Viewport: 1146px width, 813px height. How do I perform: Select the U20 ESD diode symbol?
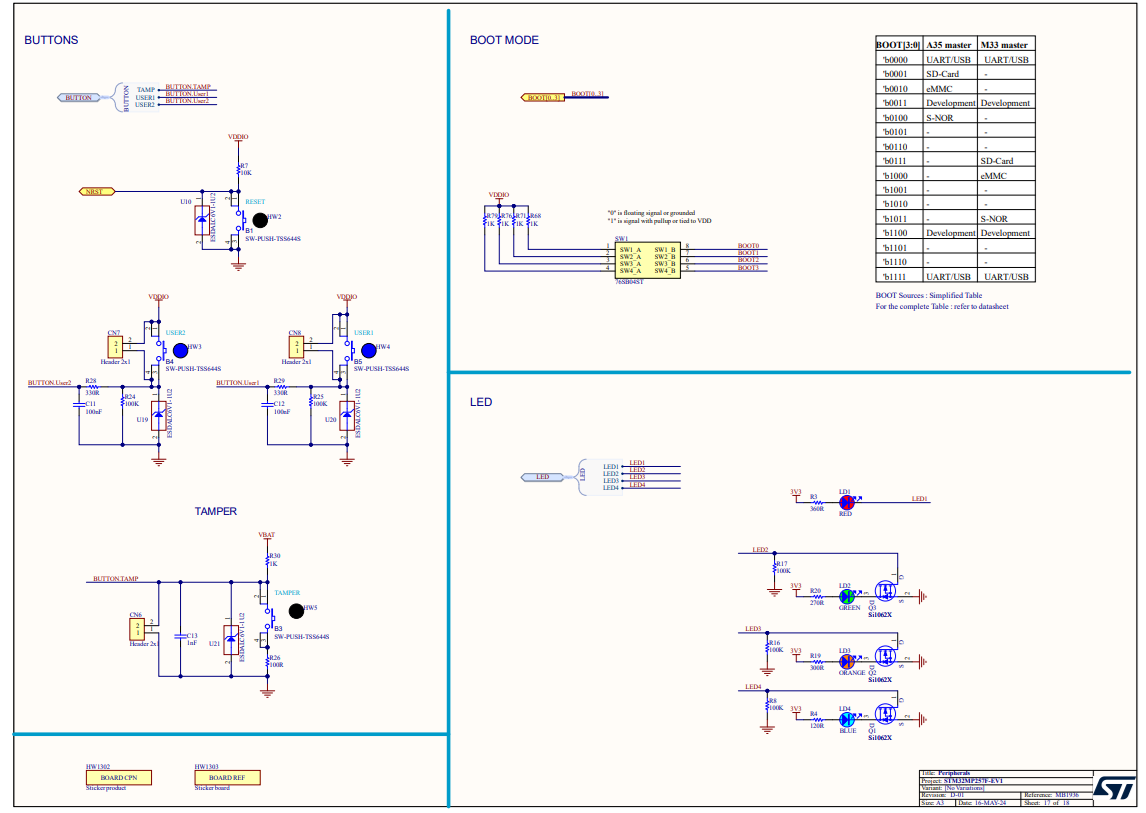point(347,416)
